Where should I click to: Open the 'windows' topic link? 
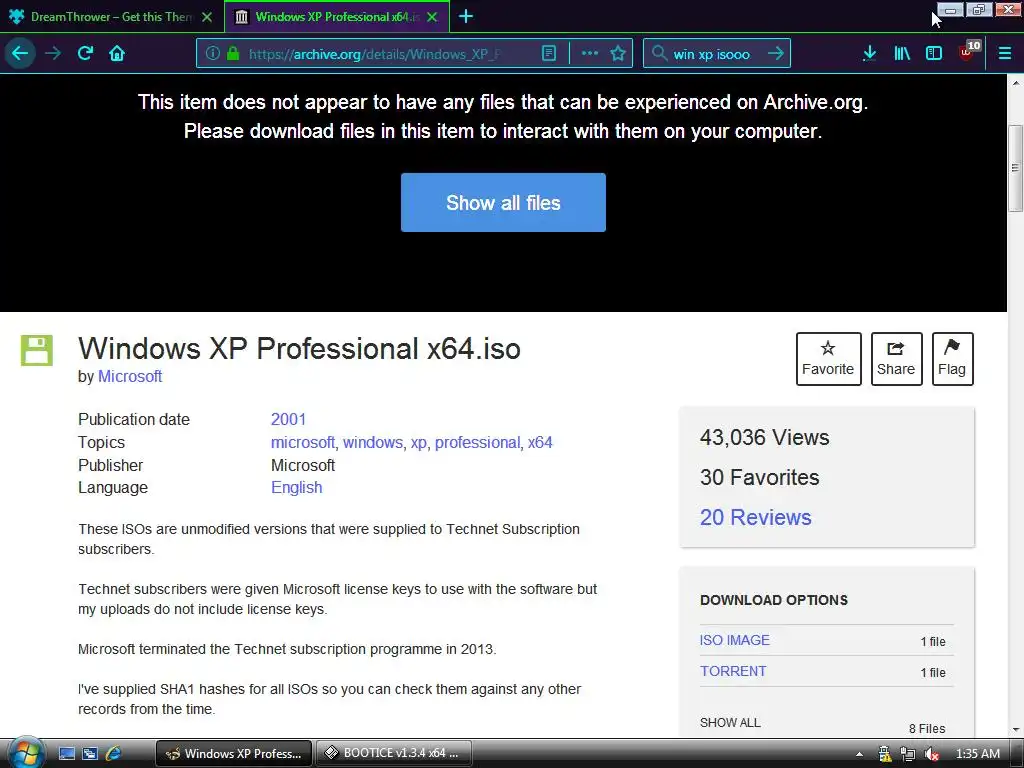pyautogui.click(x=373, y=442)
